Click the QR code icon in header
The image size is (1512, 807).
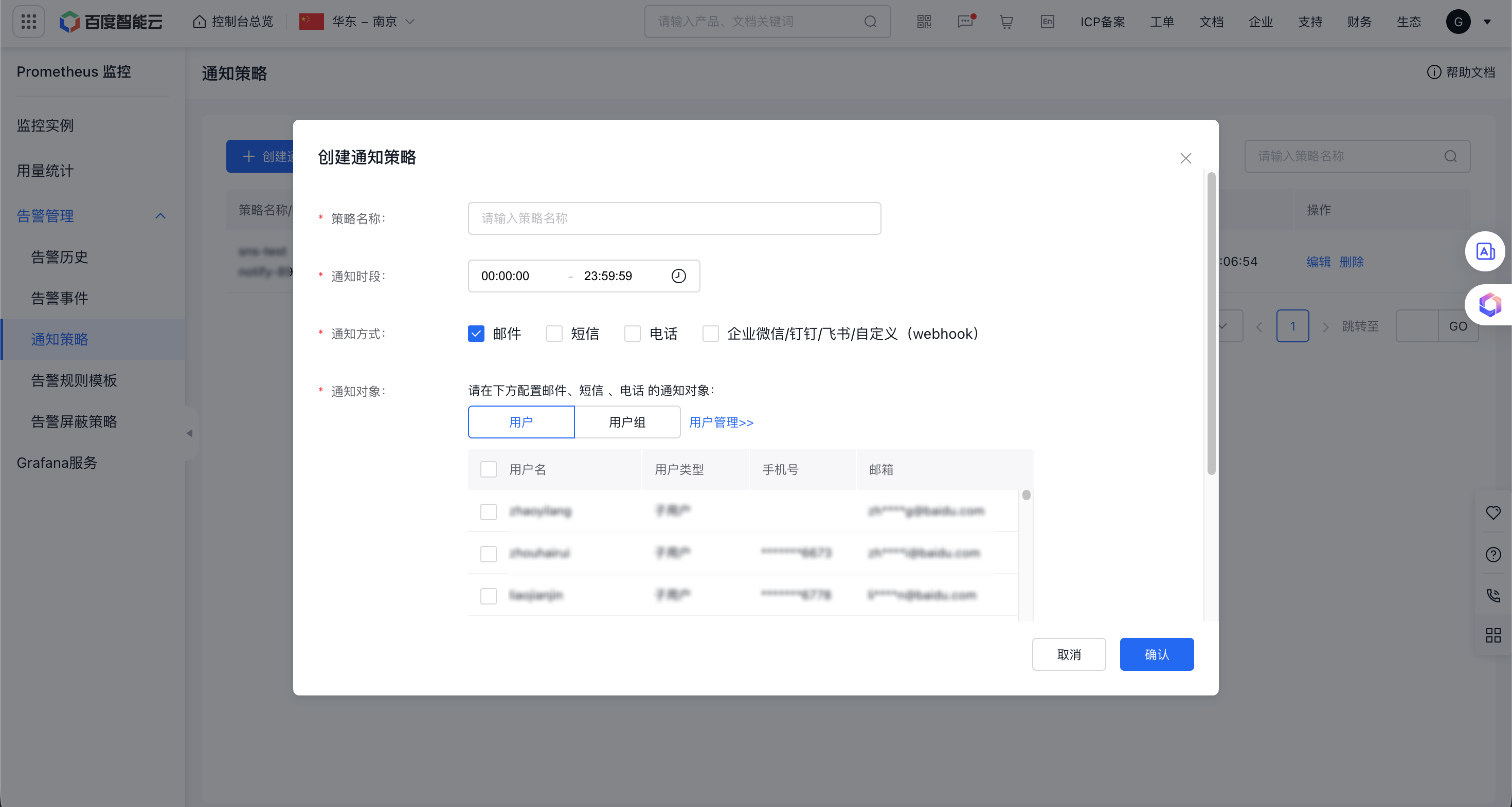point(924,22)
